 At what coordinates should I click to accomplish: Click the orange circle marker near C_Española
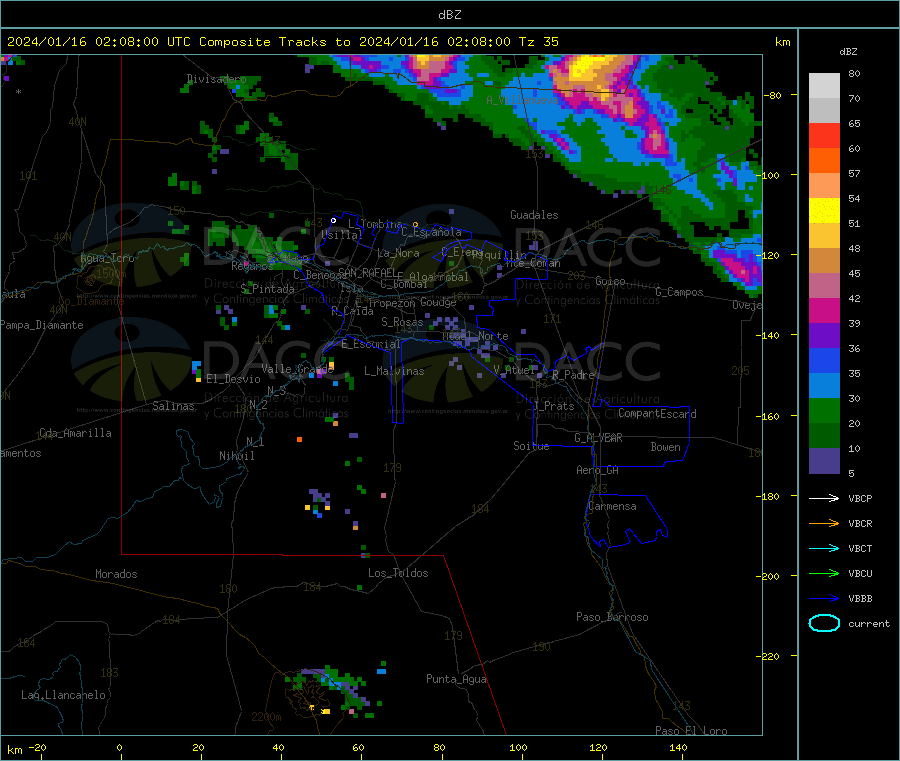[x=416, y=224]
